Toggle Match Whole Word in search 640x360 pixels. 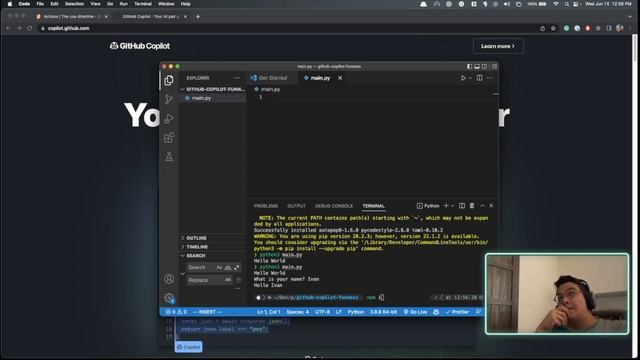228,268
